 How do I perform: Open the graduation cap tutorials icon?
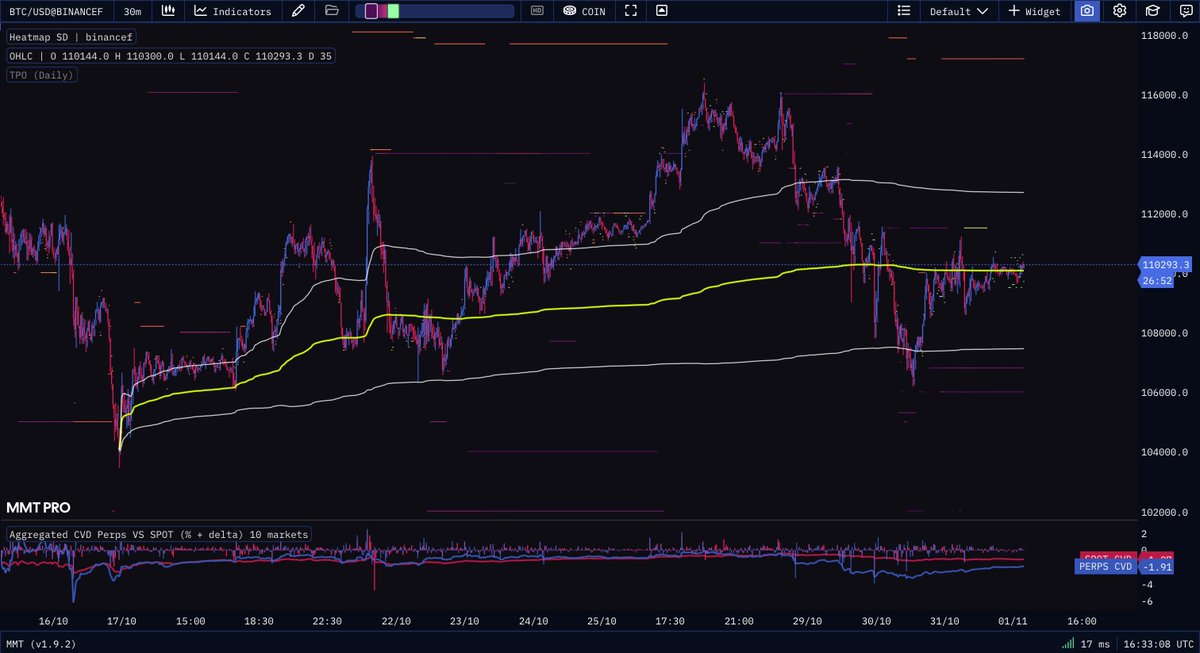click(x=1152, y=11)
